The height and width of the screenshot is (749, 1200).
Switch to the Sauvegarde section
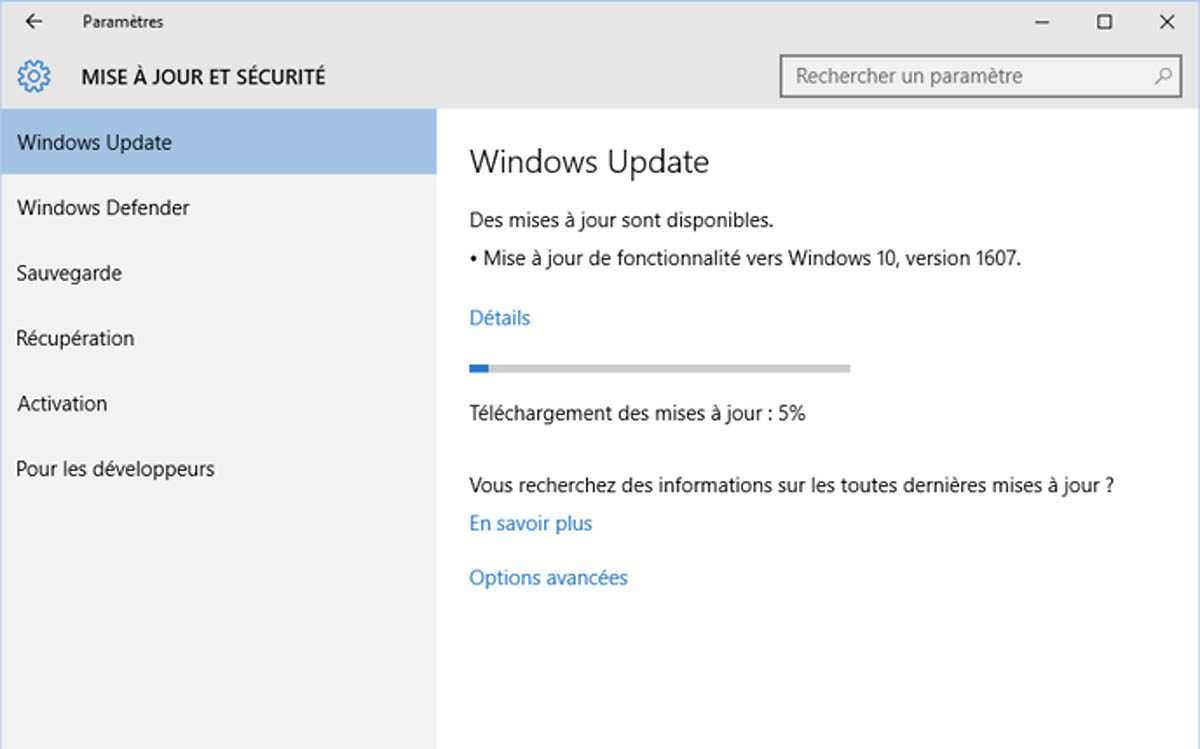pos(218,273)
